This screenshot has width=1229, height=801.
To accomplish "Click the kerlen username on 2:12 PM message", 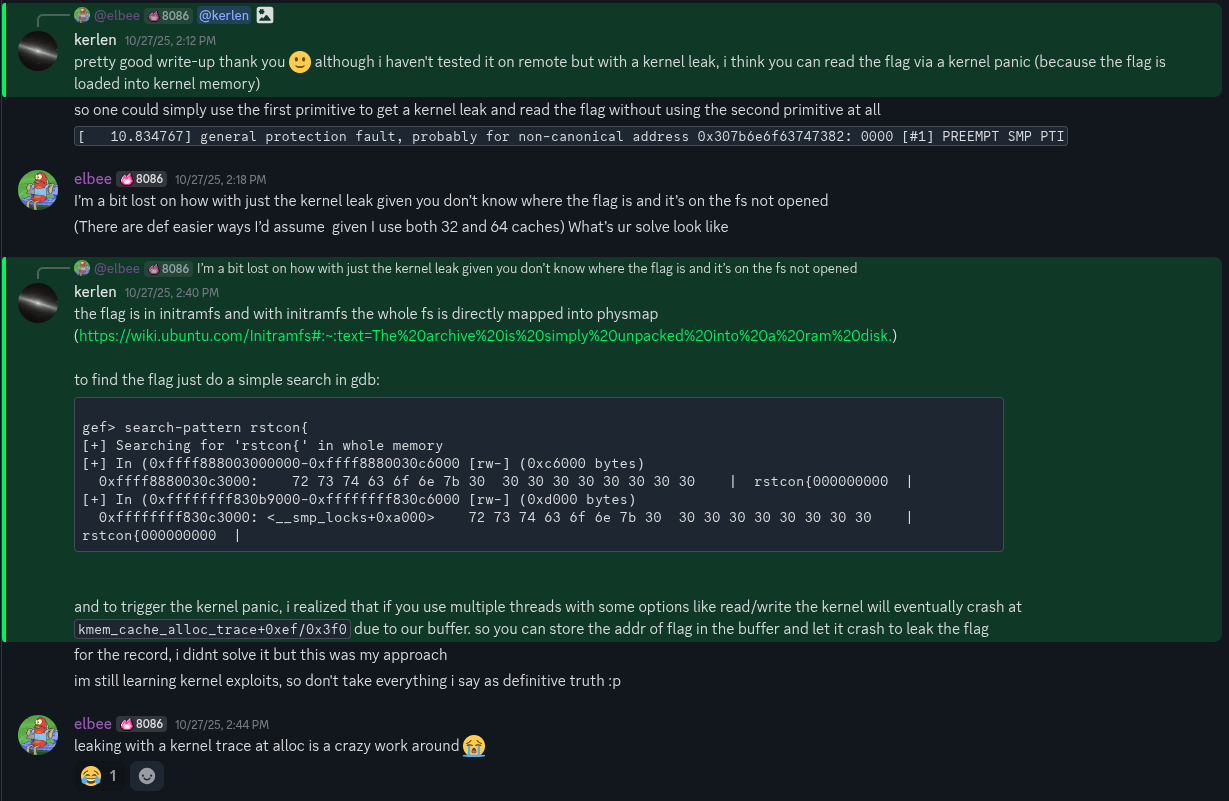I will (x=95, y=40).
